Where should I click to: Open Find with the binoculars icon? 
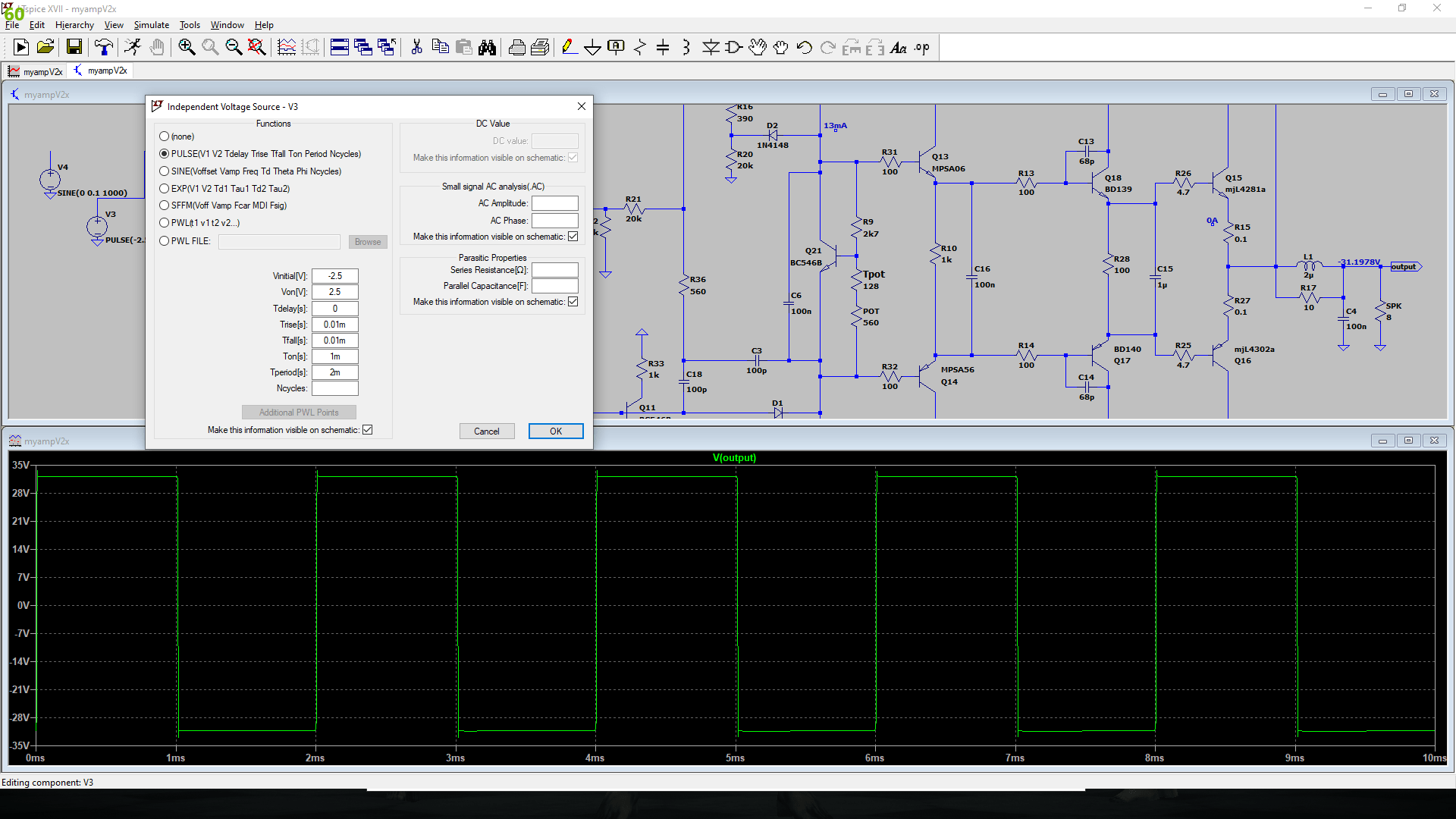[487, 48]
